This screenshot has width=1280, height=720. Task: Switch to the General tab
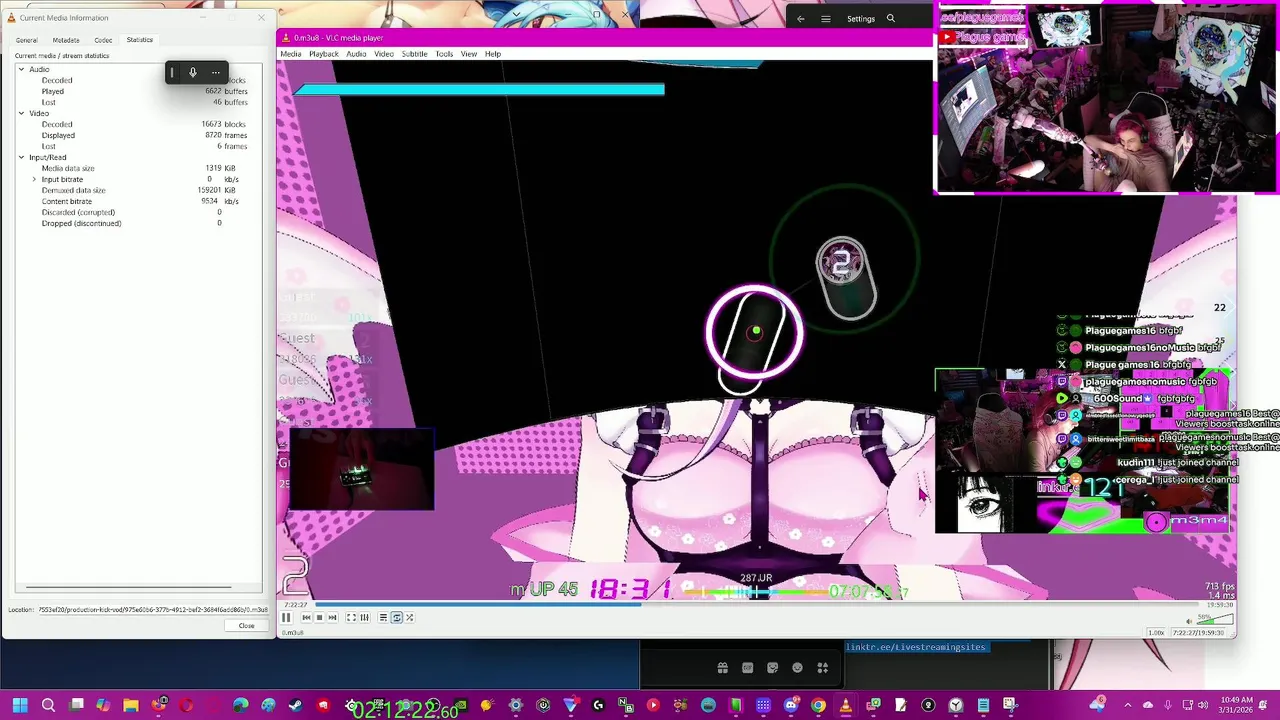pos(26,40)
